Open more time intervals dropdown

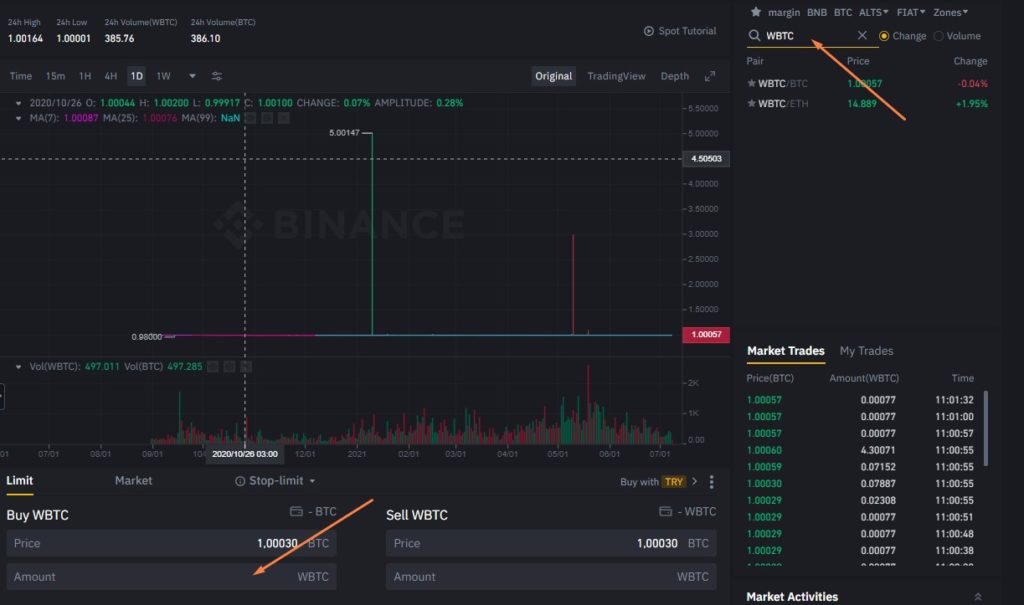(x=192, y=76)
